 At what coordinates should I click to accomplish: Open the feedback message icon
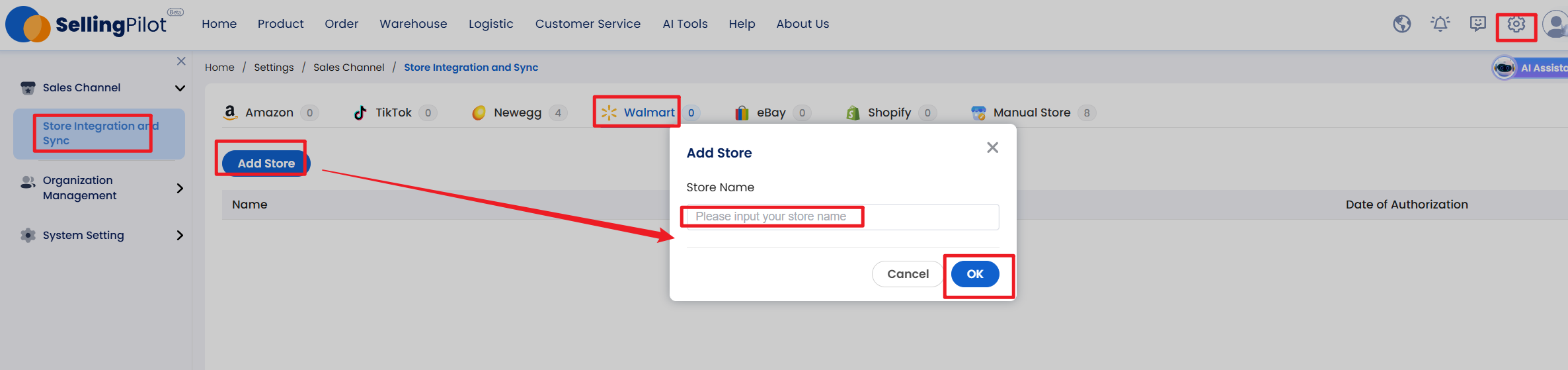(x=1478, y=24)
